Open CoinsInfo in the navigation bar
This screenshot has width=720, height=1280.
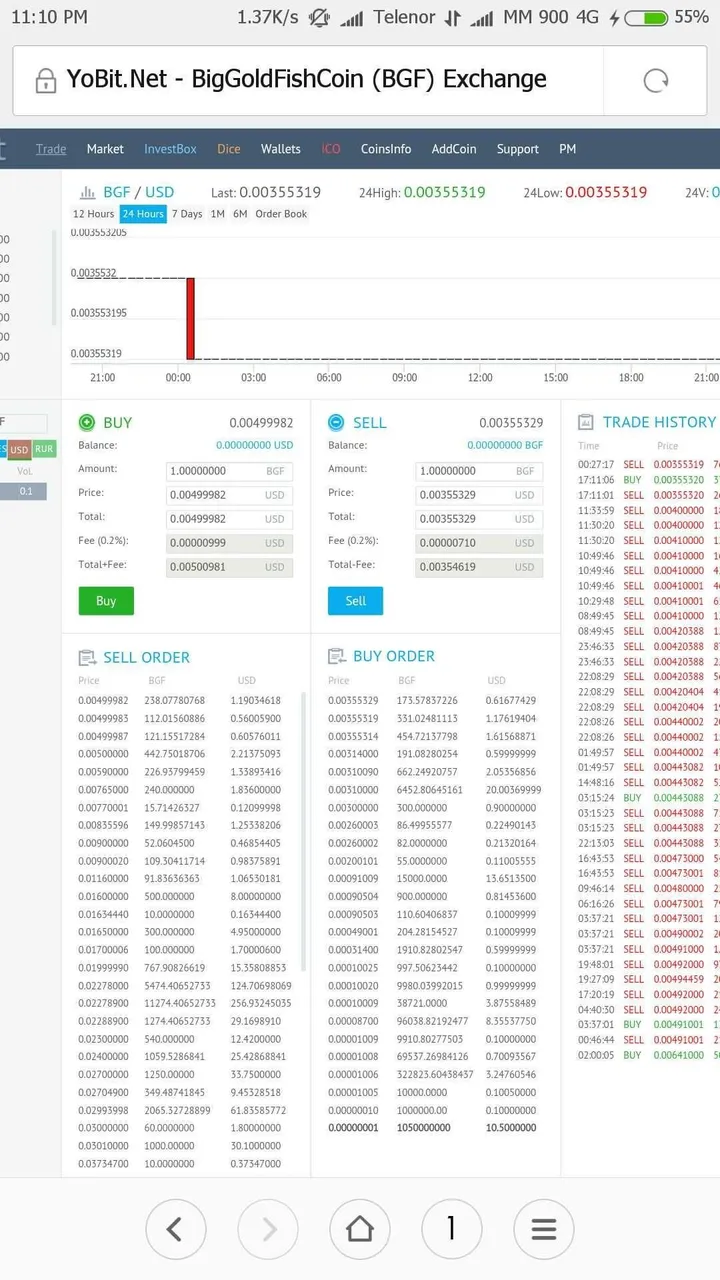click(x=386, y=149)
